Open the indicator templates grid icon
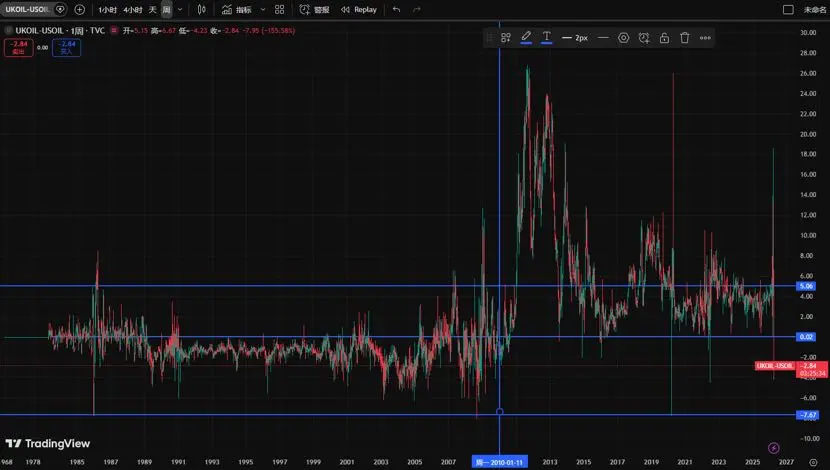Viewport: 830px width, 470px height. pyautogui.click(x=279, y=10)
